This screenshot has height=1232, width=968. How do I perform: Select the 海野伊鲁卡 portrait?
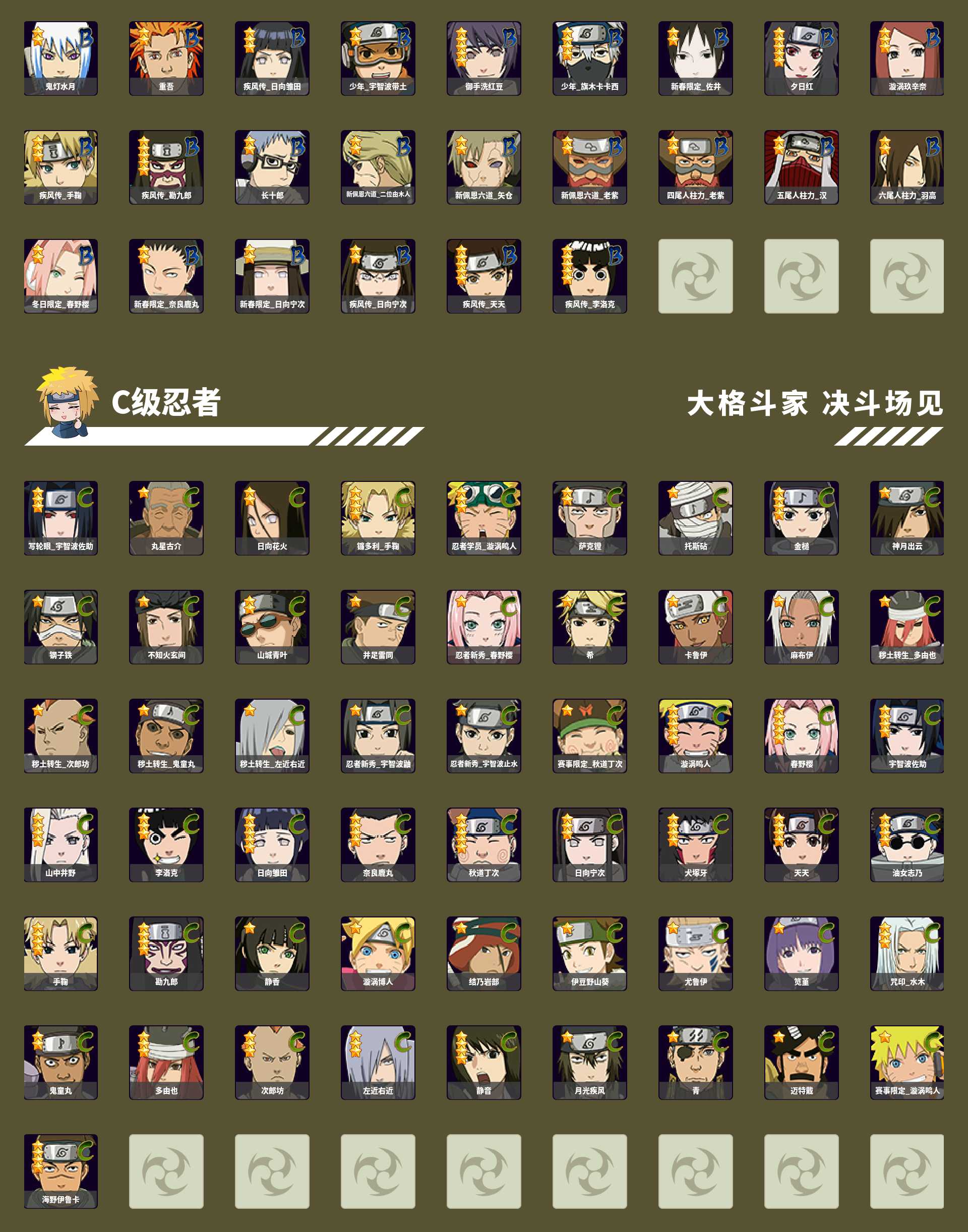(x=60, y=1171)
